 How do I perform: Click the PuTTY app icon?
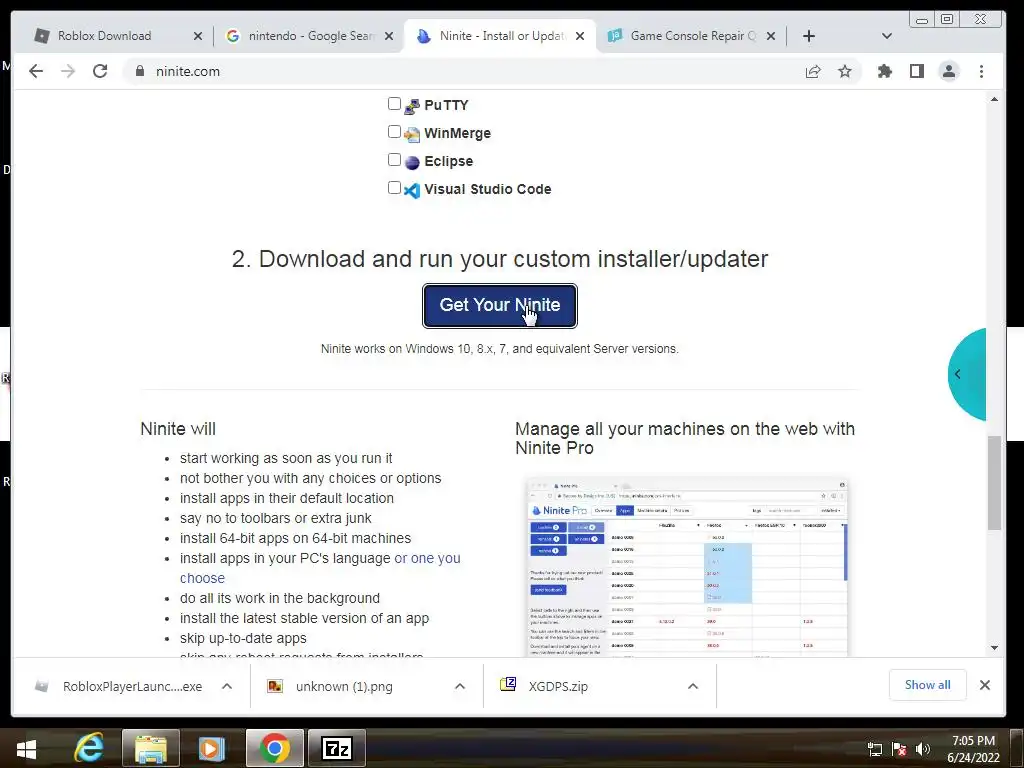point(412,106)
